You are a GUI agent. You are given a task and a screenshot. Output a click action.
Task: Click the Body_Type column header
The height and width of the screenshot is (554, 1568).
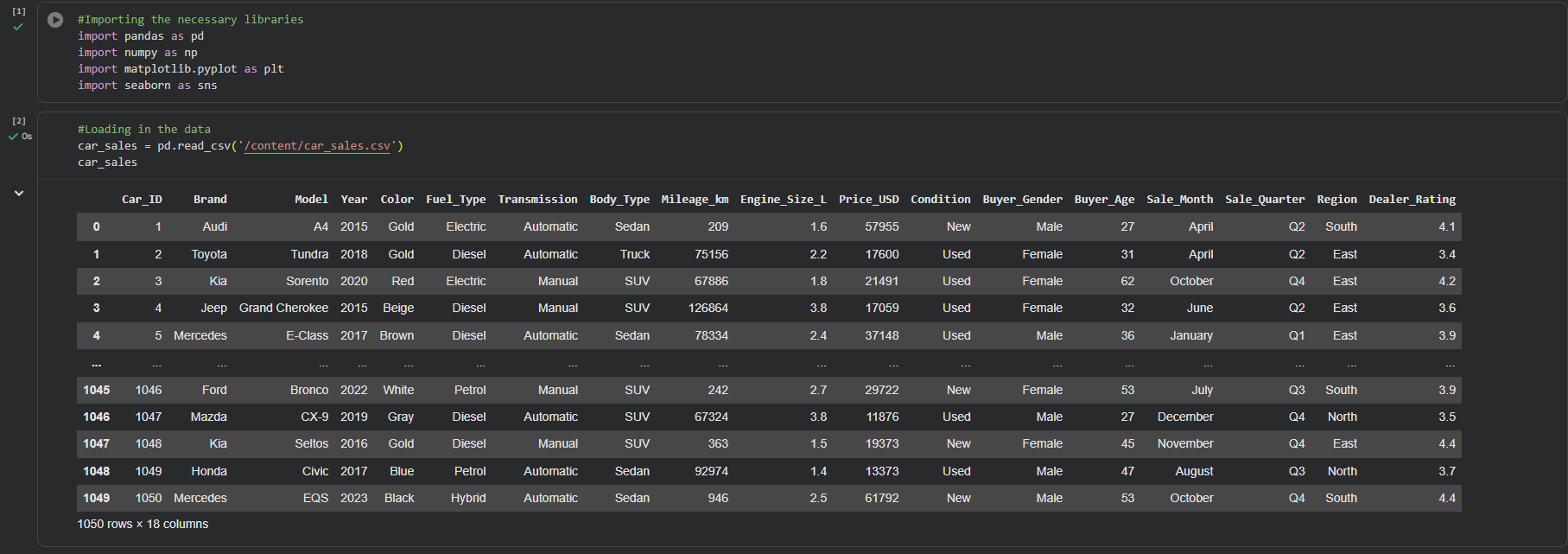pyautogui.click(x=619, y=200)
